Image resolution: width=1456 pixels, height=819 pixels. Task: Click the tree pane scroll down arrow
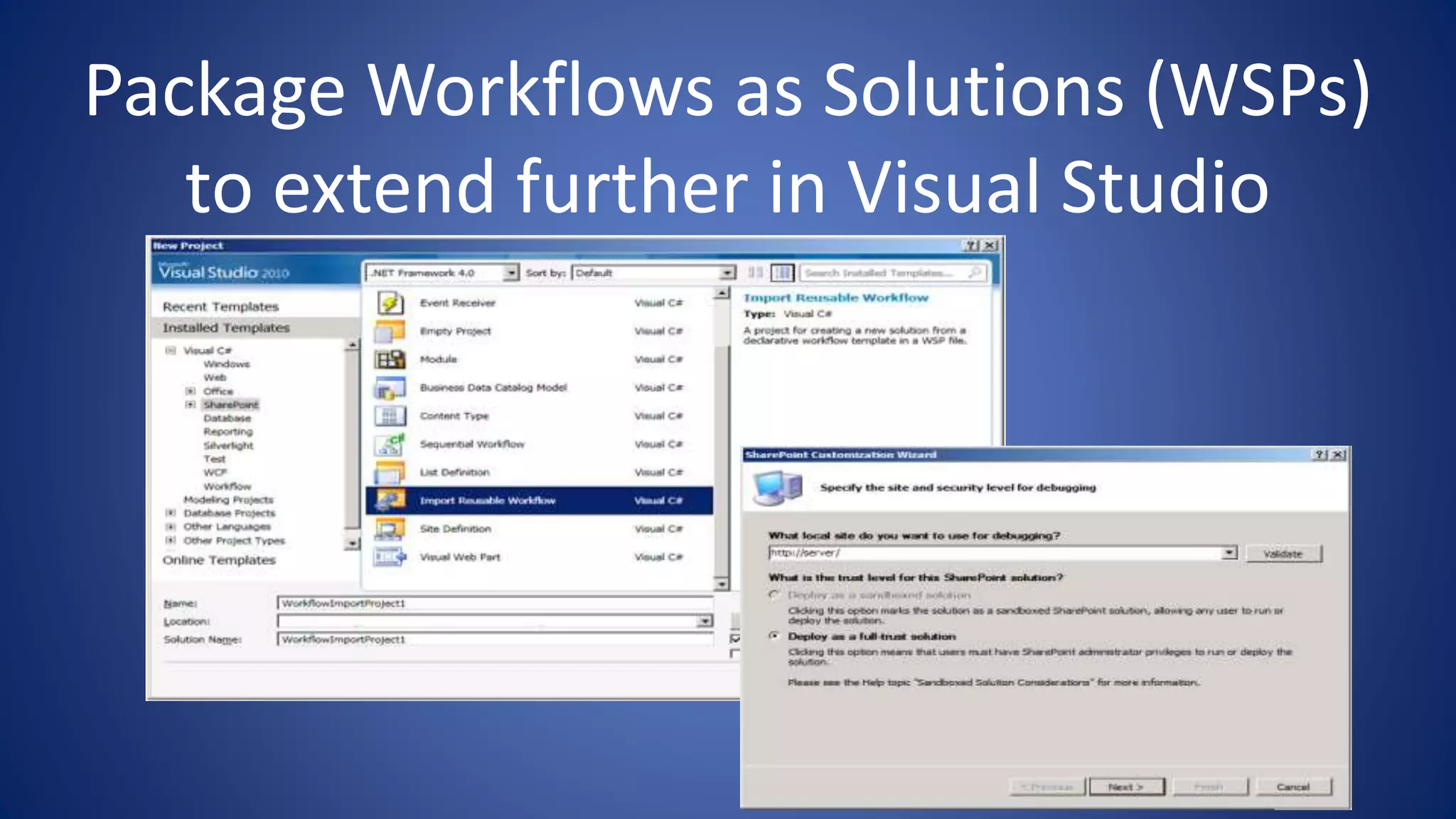point(352,543)
